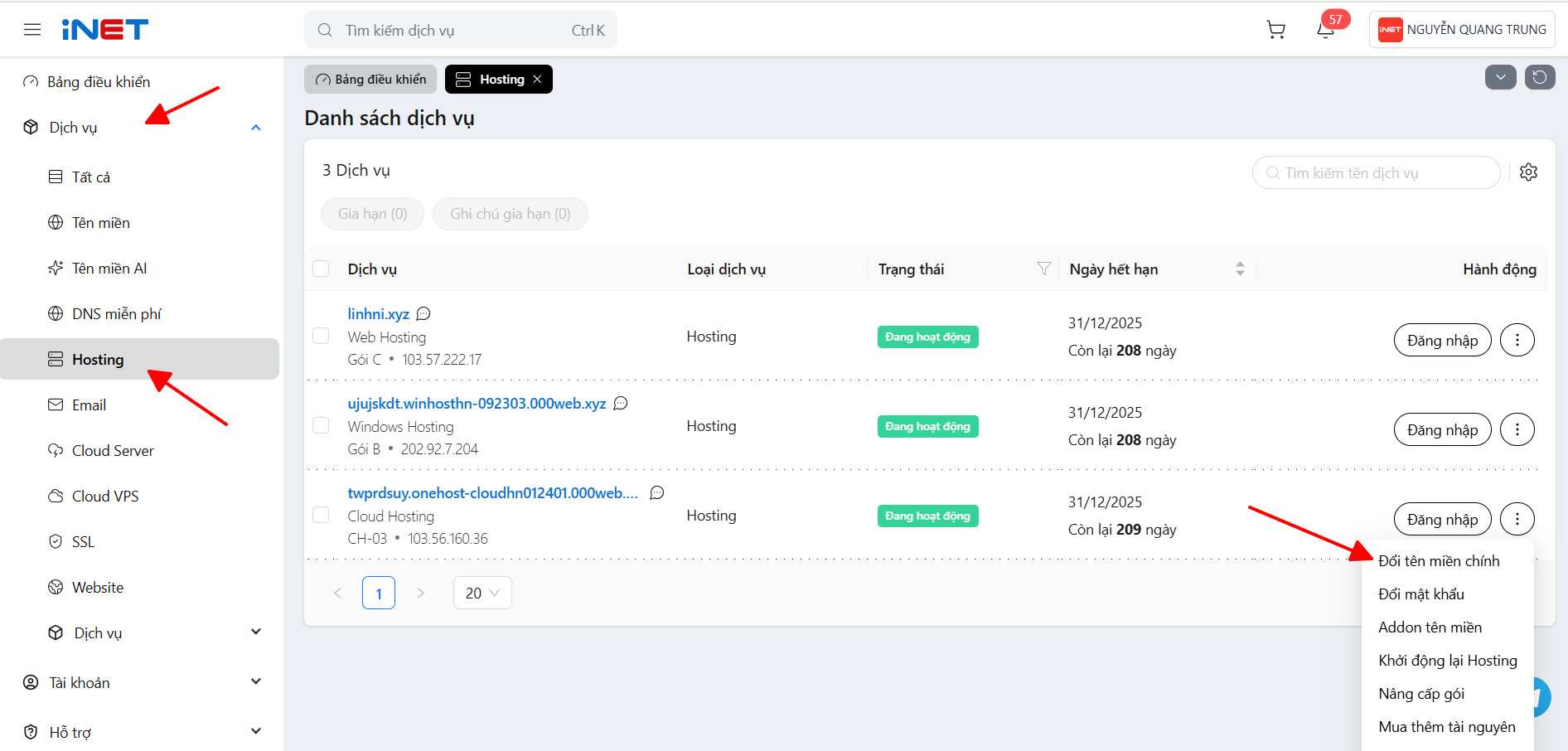Check the twprdsuy.onehost row checkbox

pyautogui.click(x=321, y=515)
